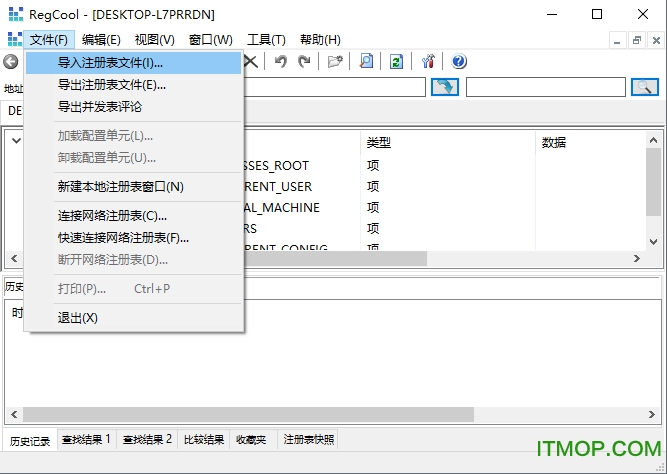The image size is (667, 474).
Task: Click registry list scroll up arrow
Action: click(653, 140)
